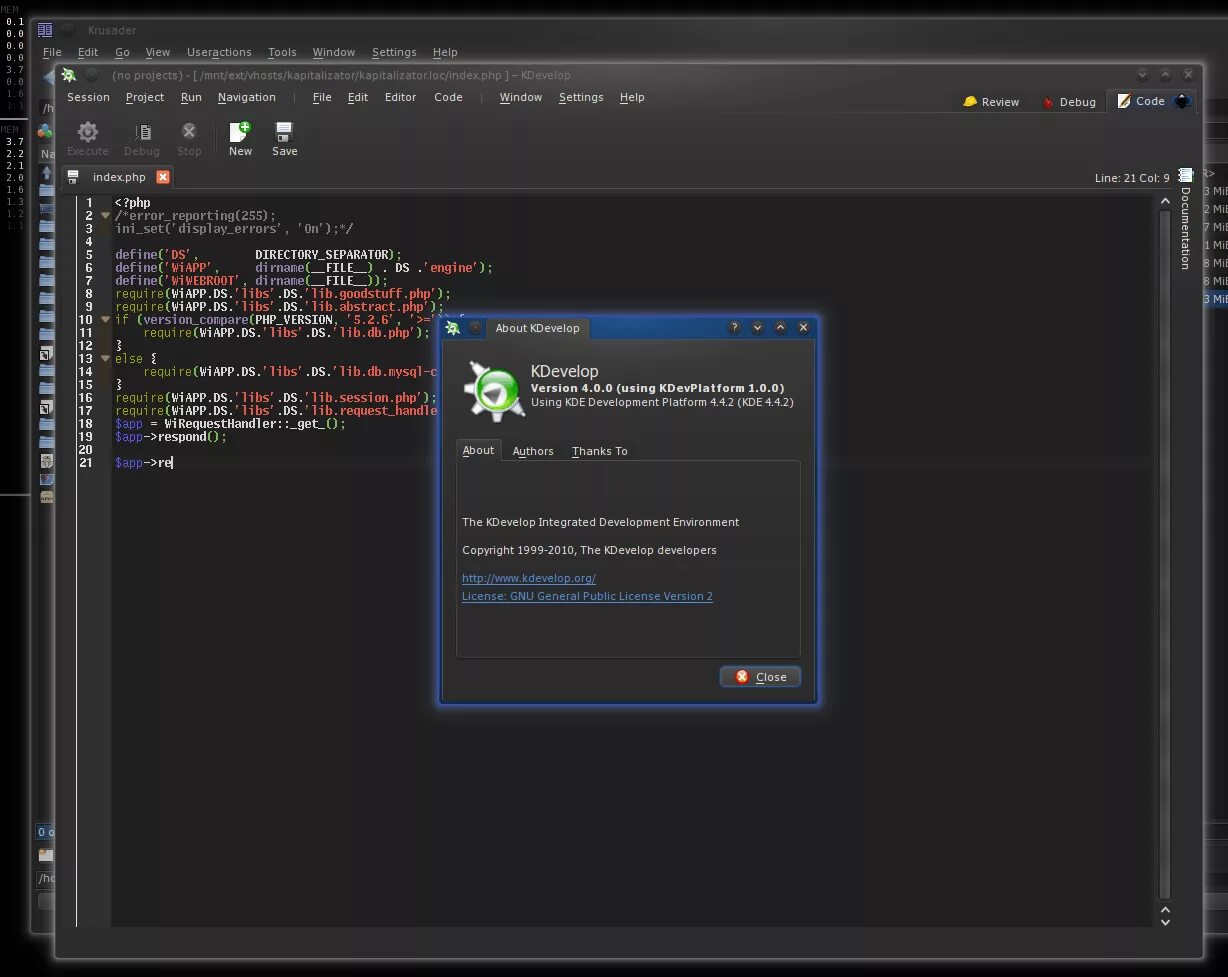Open the Code menu
Screen dimensions: 1228x977
point(448,97)
